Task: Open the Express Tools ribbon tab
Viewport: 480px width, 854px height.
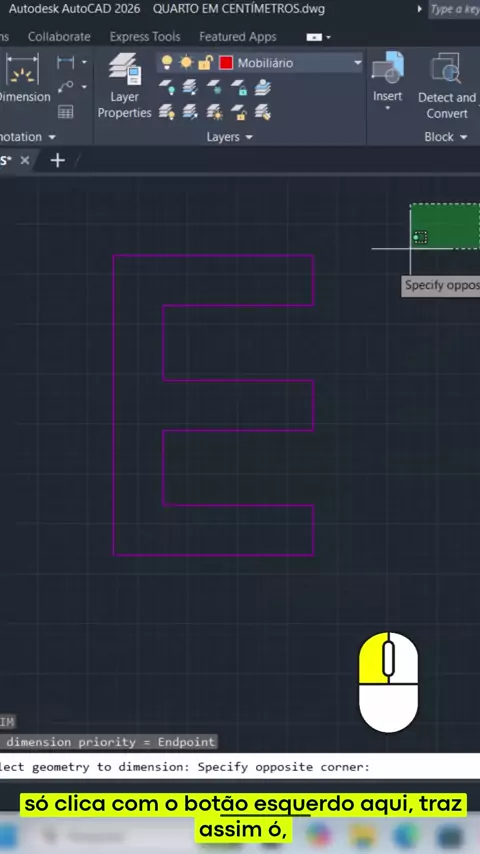Action: [x=145, y=36]
